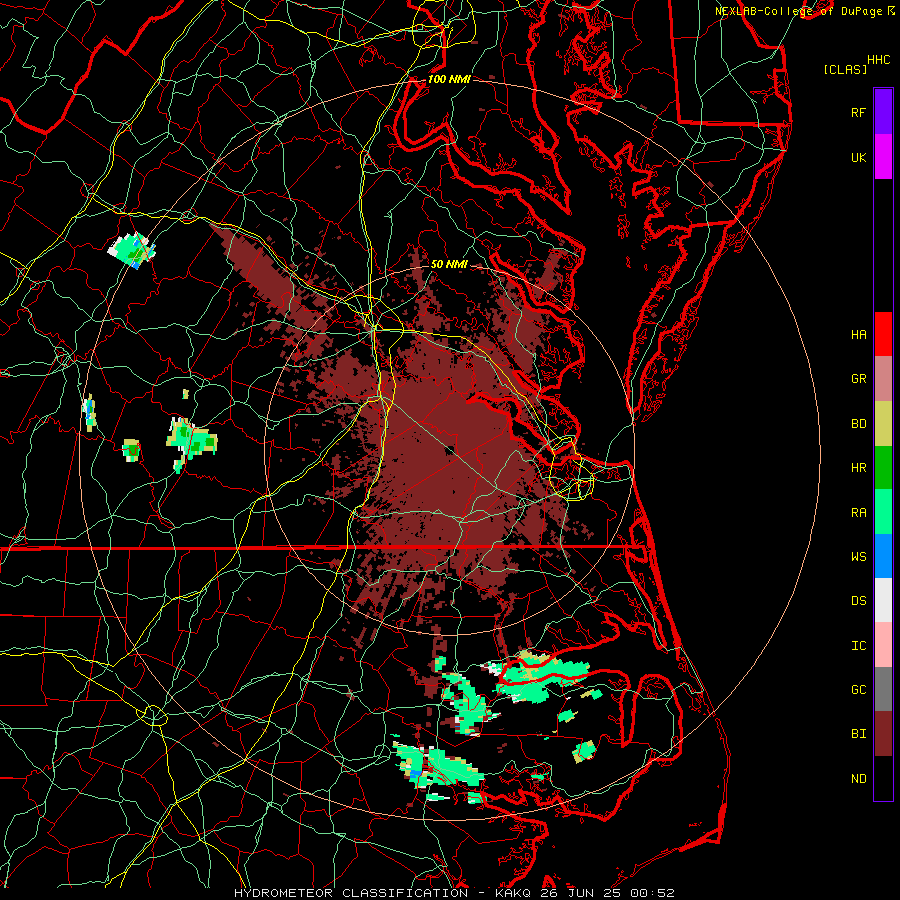Click the RA light green legend swatch
This screenshot has height=900, width=900.
point(883,512)
